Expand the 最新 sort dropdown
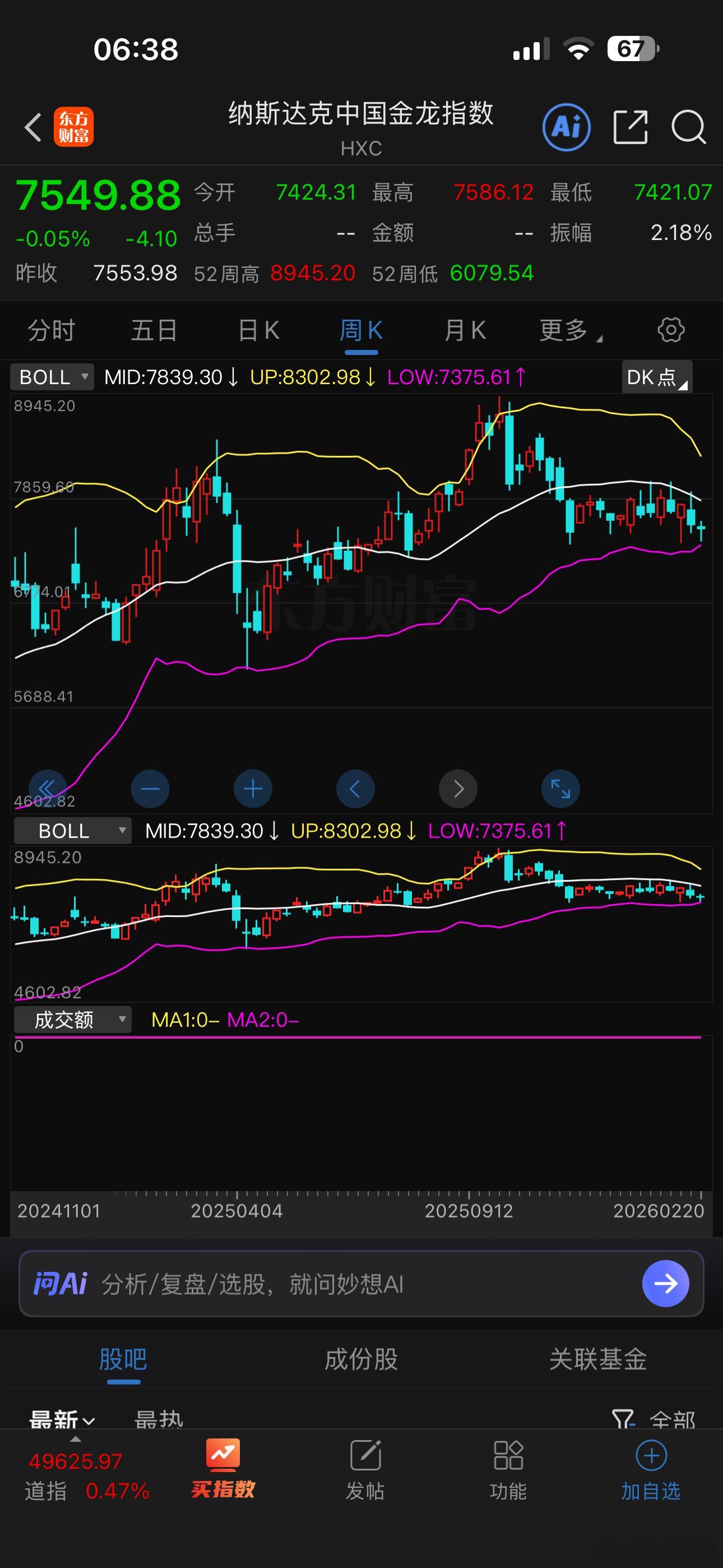 pyautogui.click(x=62, y=1420)
